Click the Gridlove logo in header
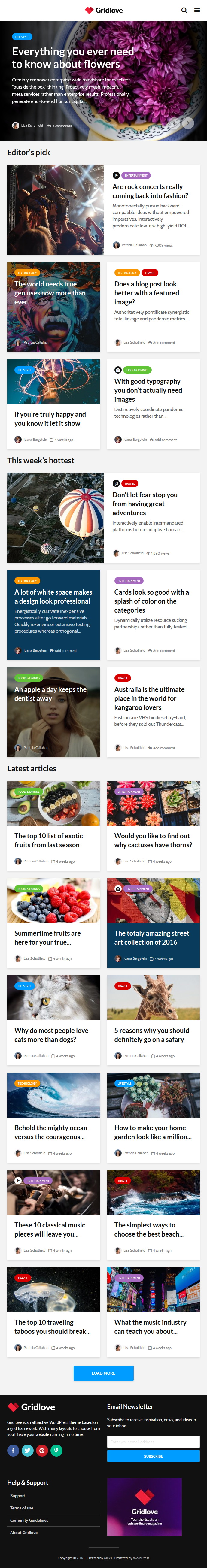Image resolution: width=207 pixels, height=1568 pixels. pyautogui.click(x=103, y=10)
